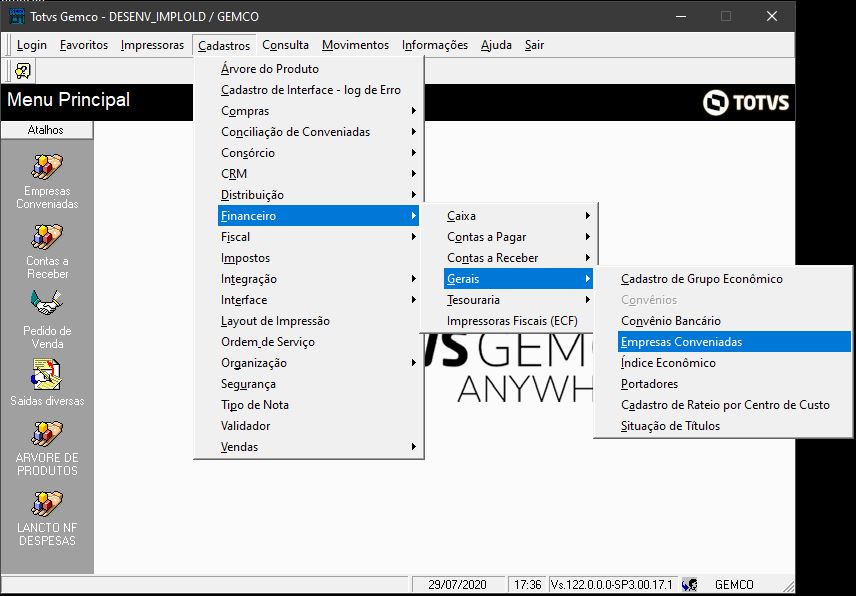The height and width of the screenshot is (596, 856).
Task: Open the Favoritos menu
Action: (x=84, y=45)
